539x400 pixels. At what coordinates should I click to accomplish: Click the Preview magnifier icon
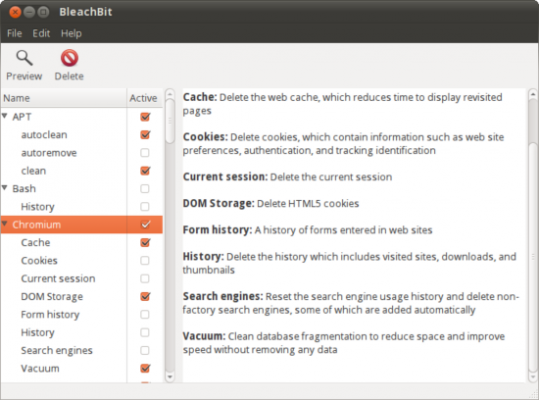[x=24, y=58]
